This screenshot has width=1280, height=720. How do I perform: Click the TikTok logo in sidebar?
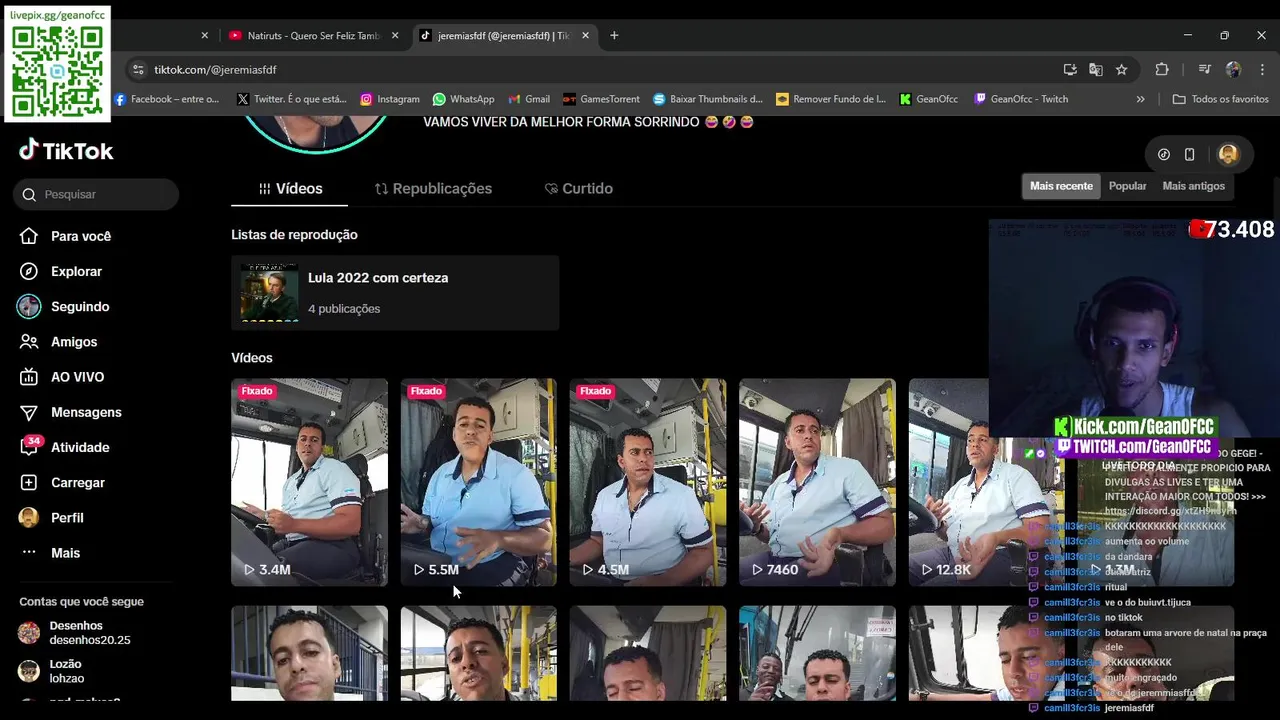point(66,151)
